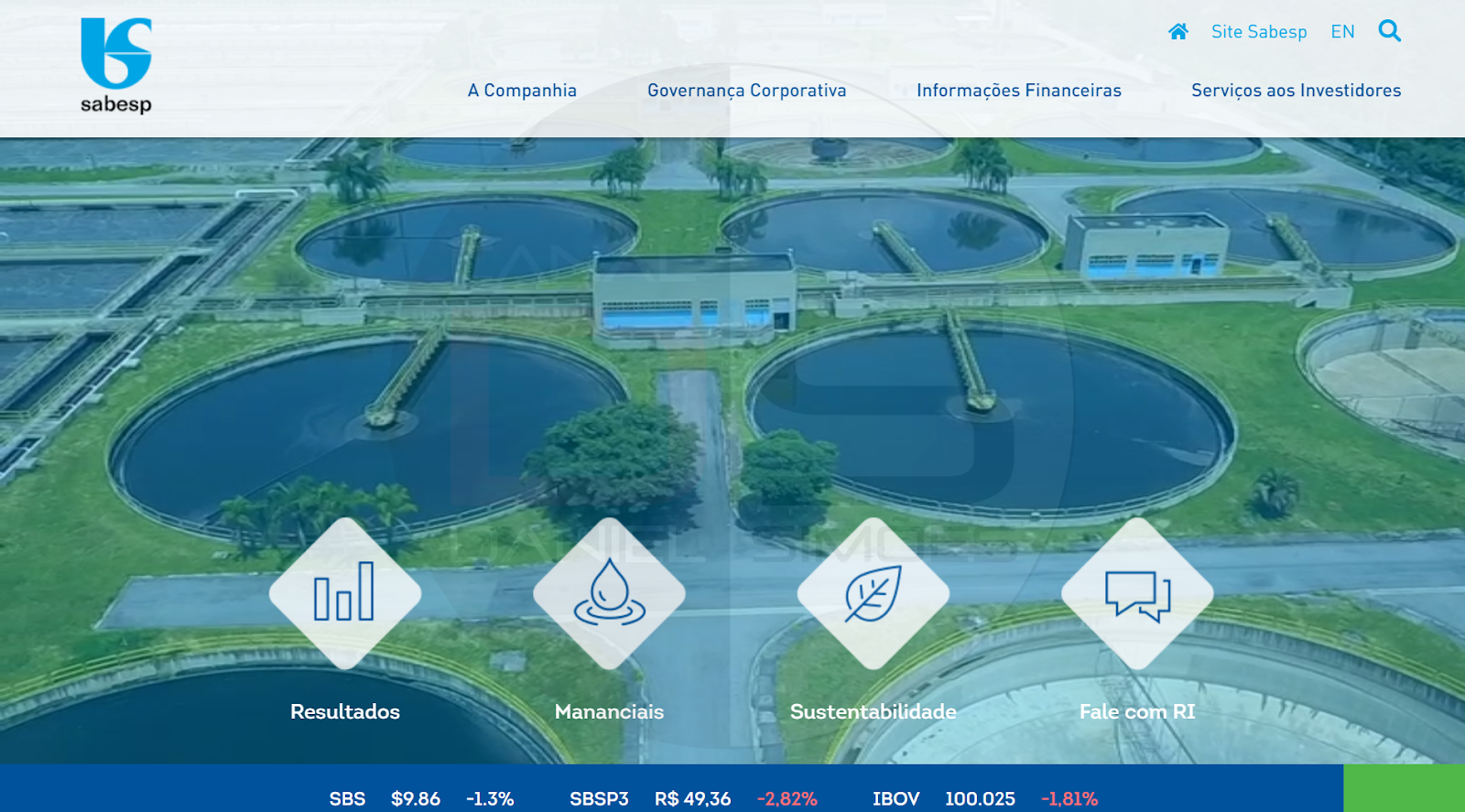The width and height of the screenshot is (1465, 812).
Task: Open the Serviços aos Investidores menu
Action: 1297,91
